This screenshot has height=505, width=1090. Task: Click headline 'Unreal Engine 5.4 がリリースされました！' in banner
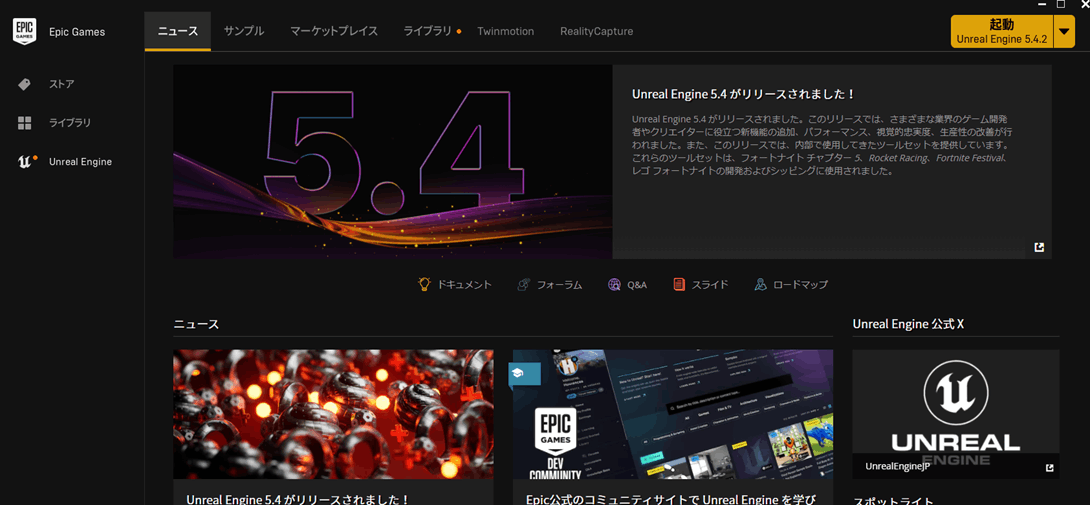click(743, 94)
